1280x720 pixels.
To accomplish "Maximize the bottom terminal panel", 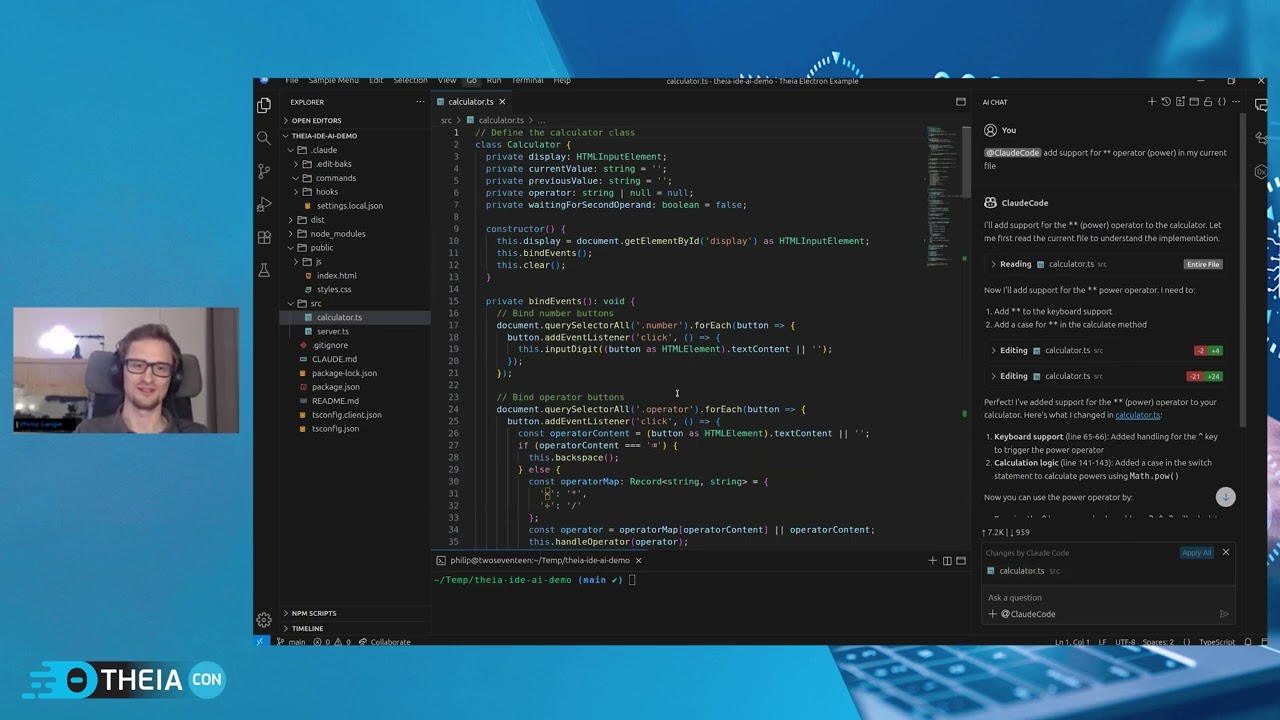I will click(961, 561).
